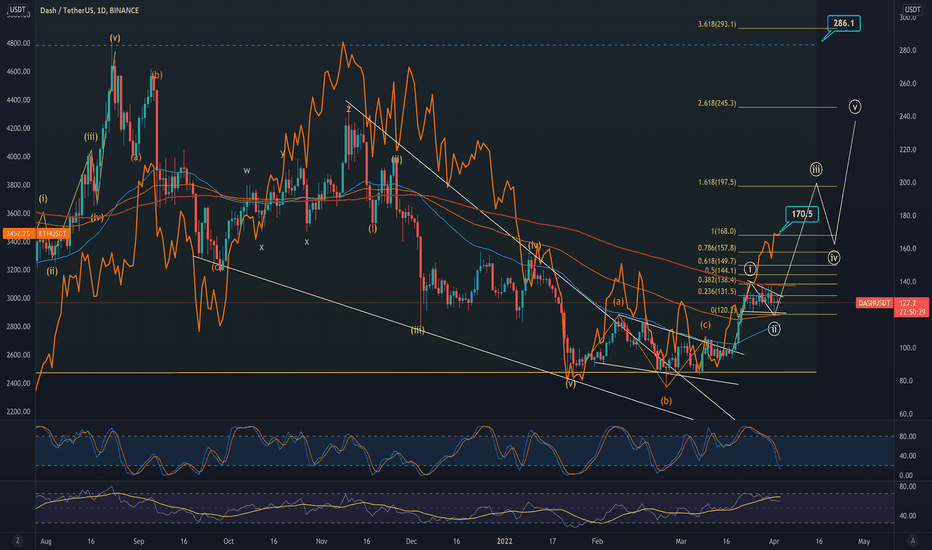Image resolution: width=932 pixels, height=550 pixels.
Task: Click the Z timezone button at bottom-left
Action: pos(17,541)
